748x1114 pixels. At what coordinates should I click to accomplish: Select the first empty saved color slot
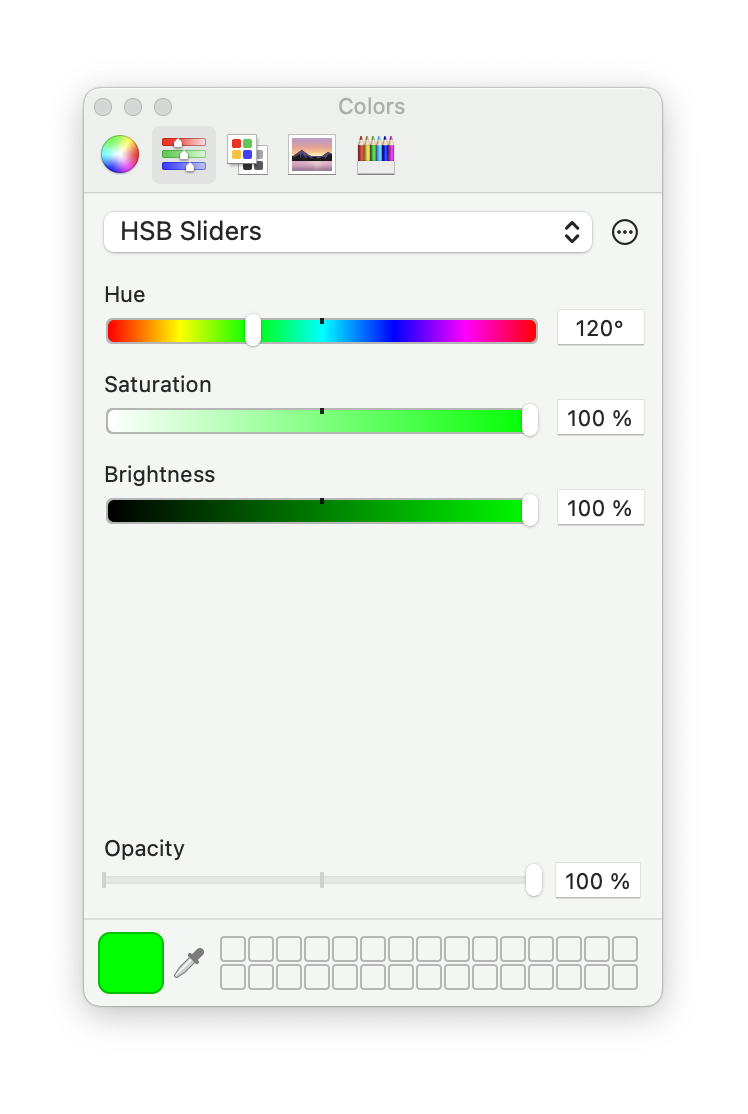232,949
